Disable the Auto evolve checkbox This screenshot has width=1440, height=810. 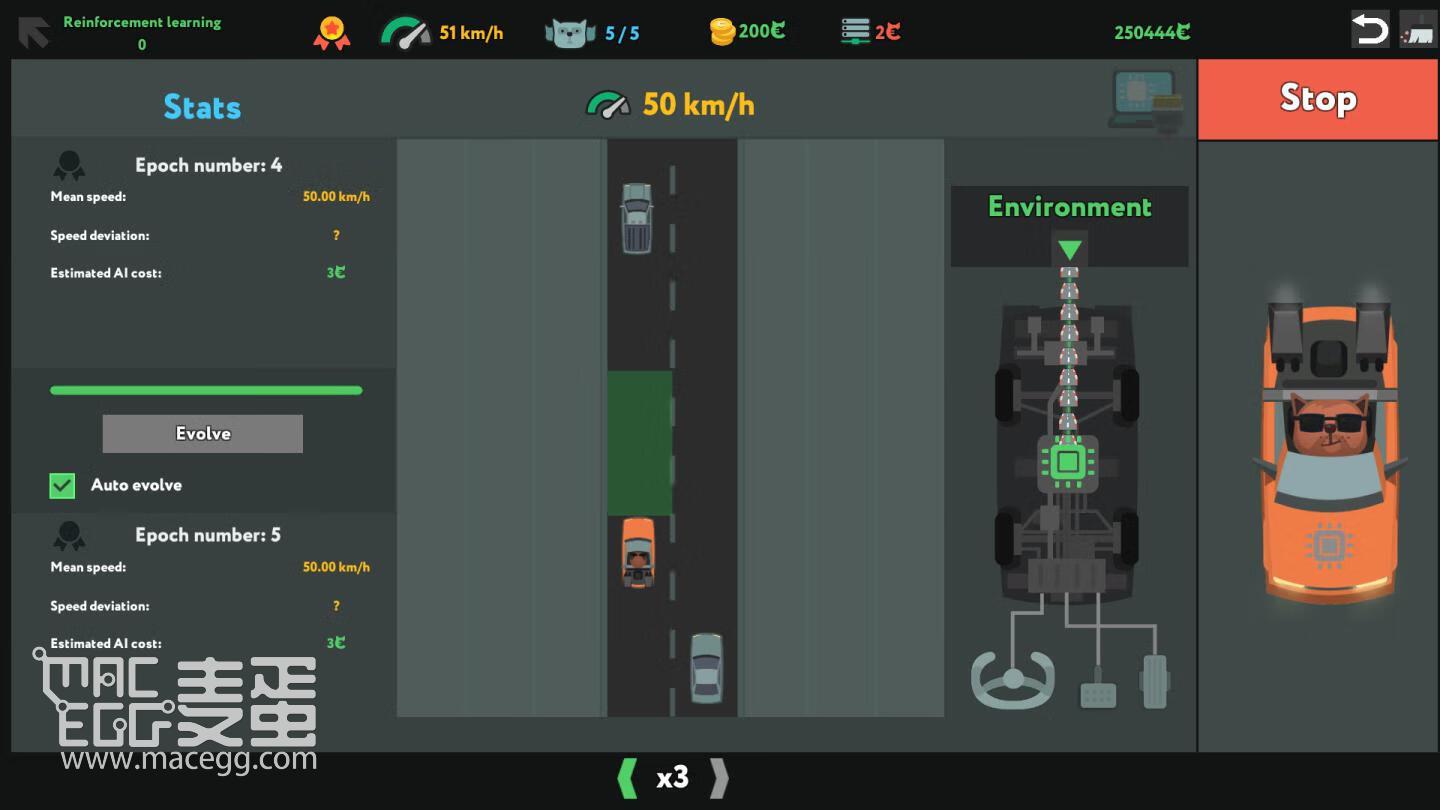(x=62, y=486)
